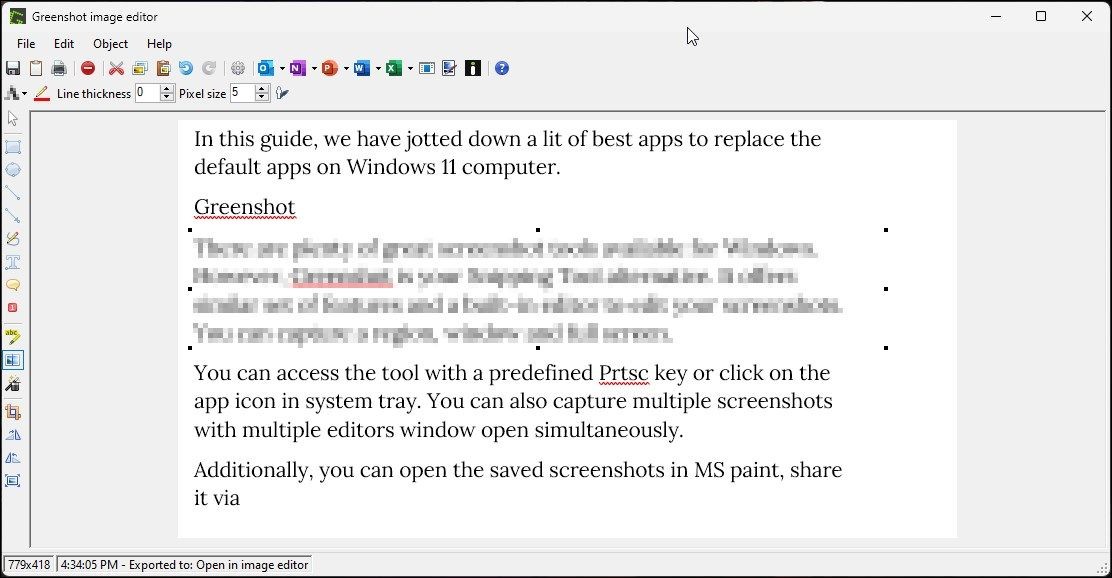
Task: Open the Settings gear icon
Action: 238,68
